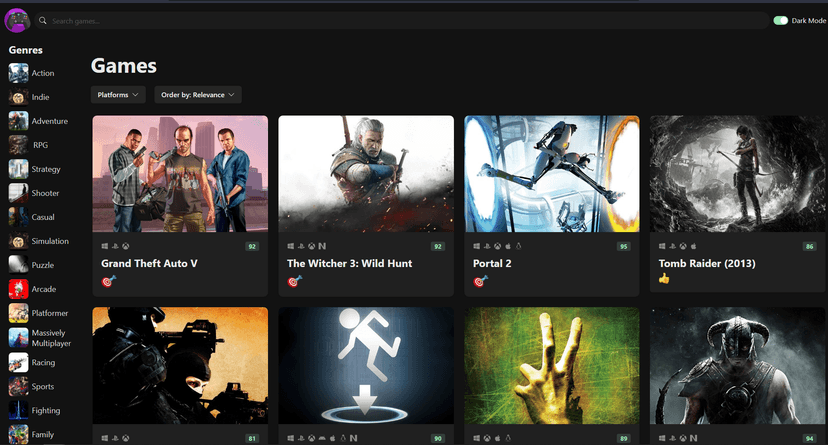Screen dimensions: 828x445
Task: Open the Family genre text
Action: coord(43,434)
